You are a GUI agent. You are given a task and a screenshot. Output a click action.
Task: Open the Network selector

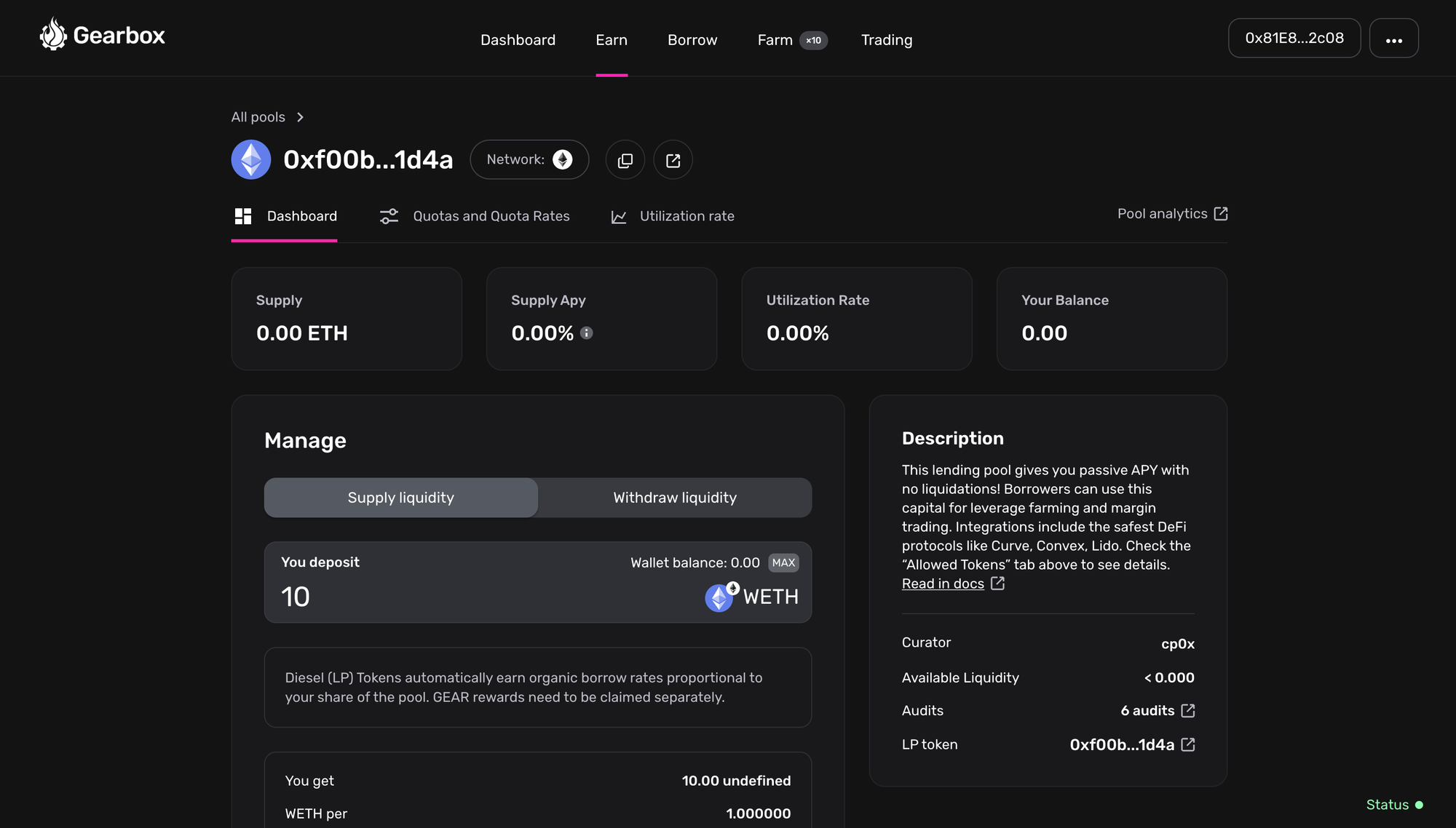tap(529, 160)
